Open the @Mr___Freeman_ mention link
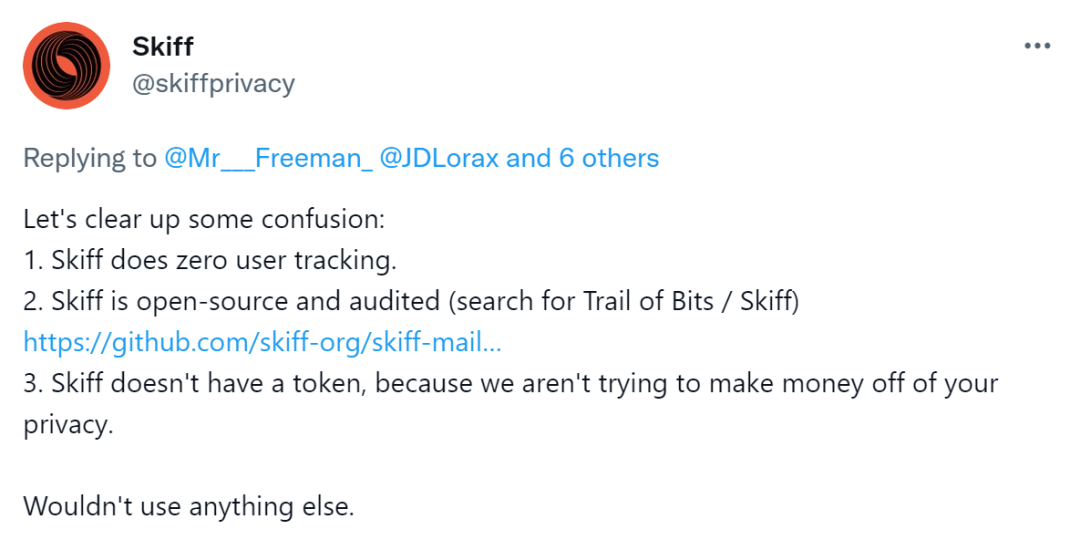 [269, 158]
